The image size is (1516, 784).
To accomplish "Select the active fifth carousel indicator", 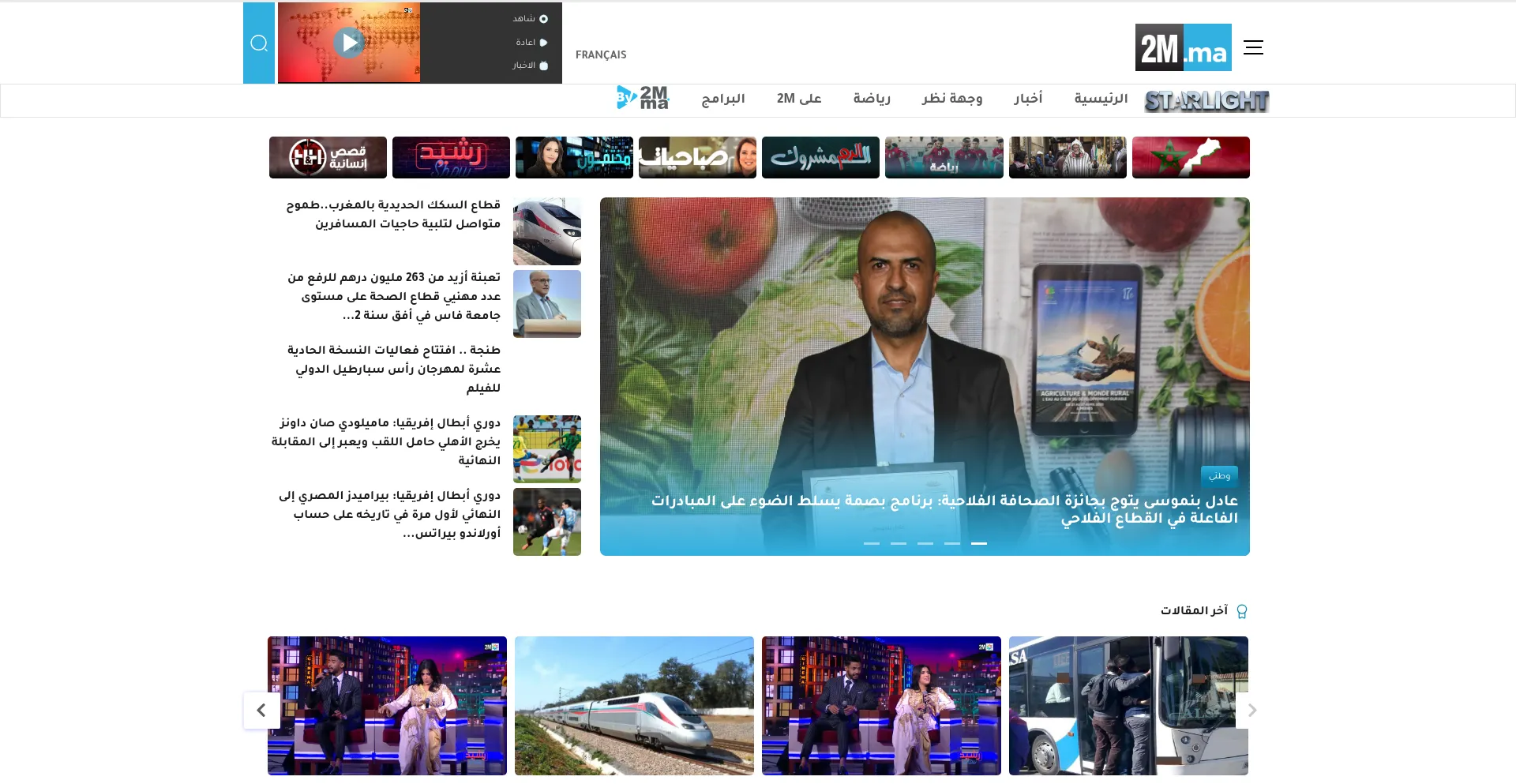I will click(979, 543).
